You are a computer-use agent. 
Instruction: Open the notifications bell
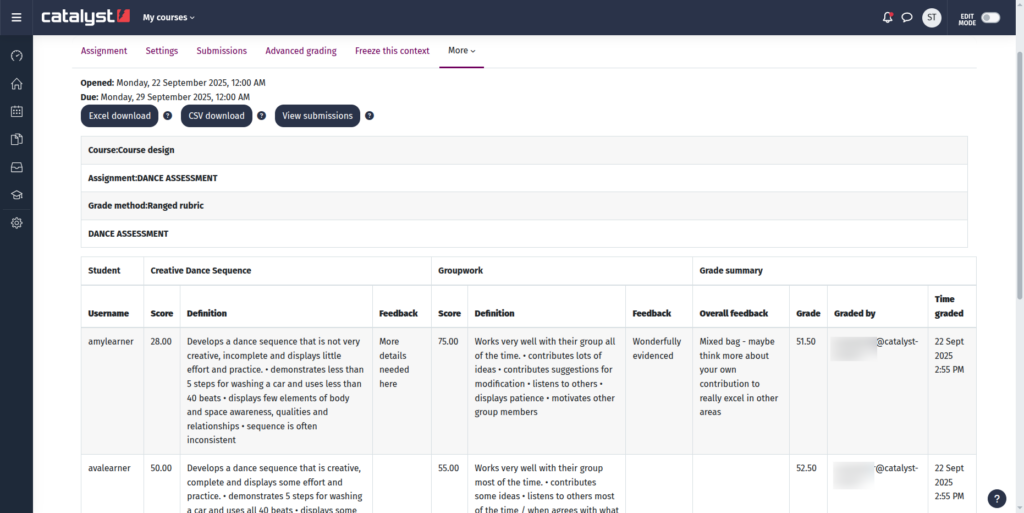(x=887, y=18)
